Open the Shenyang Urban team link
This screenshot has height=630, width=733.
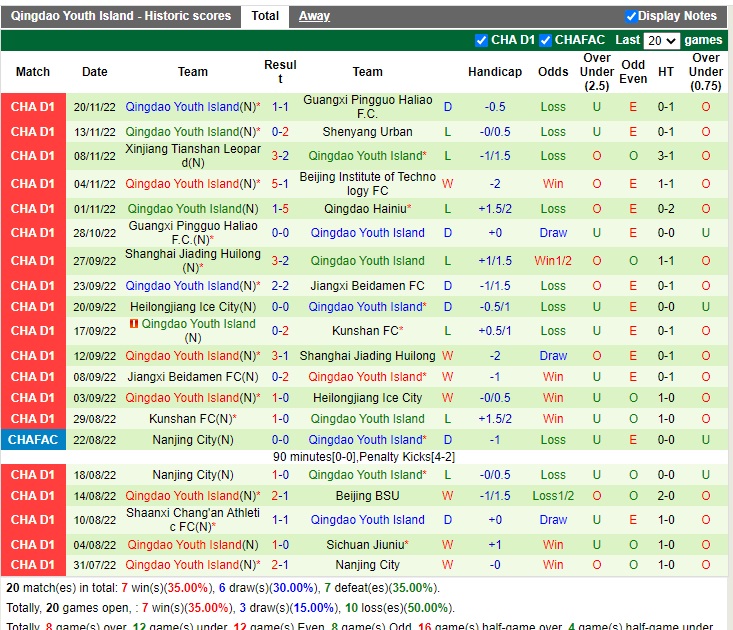(x=367, y=132)
